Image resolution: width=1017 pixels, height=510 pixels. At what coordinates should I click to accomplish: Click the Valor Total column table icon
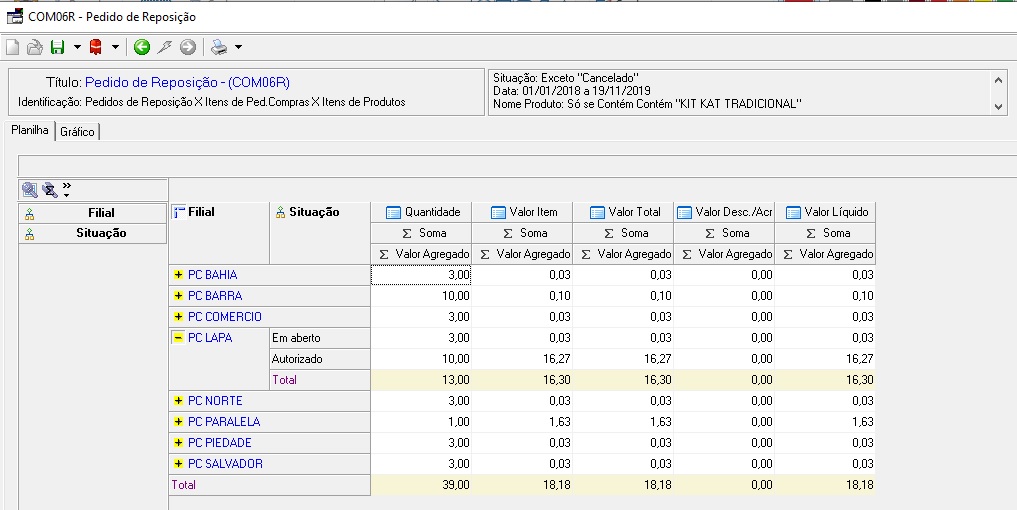pyautogui.click(x=597, y=212)
